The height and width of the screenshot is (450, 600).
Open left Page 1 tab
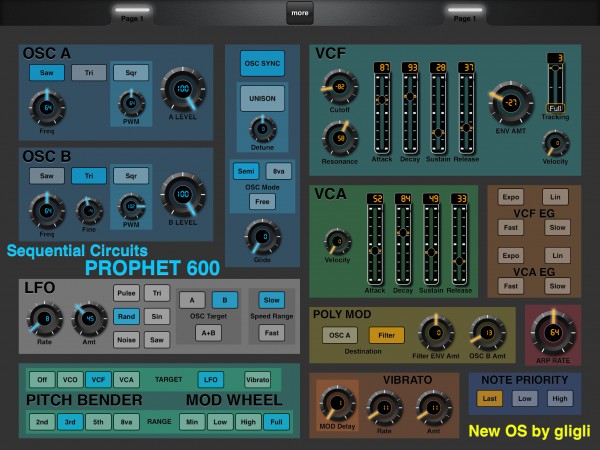point(132,14)
